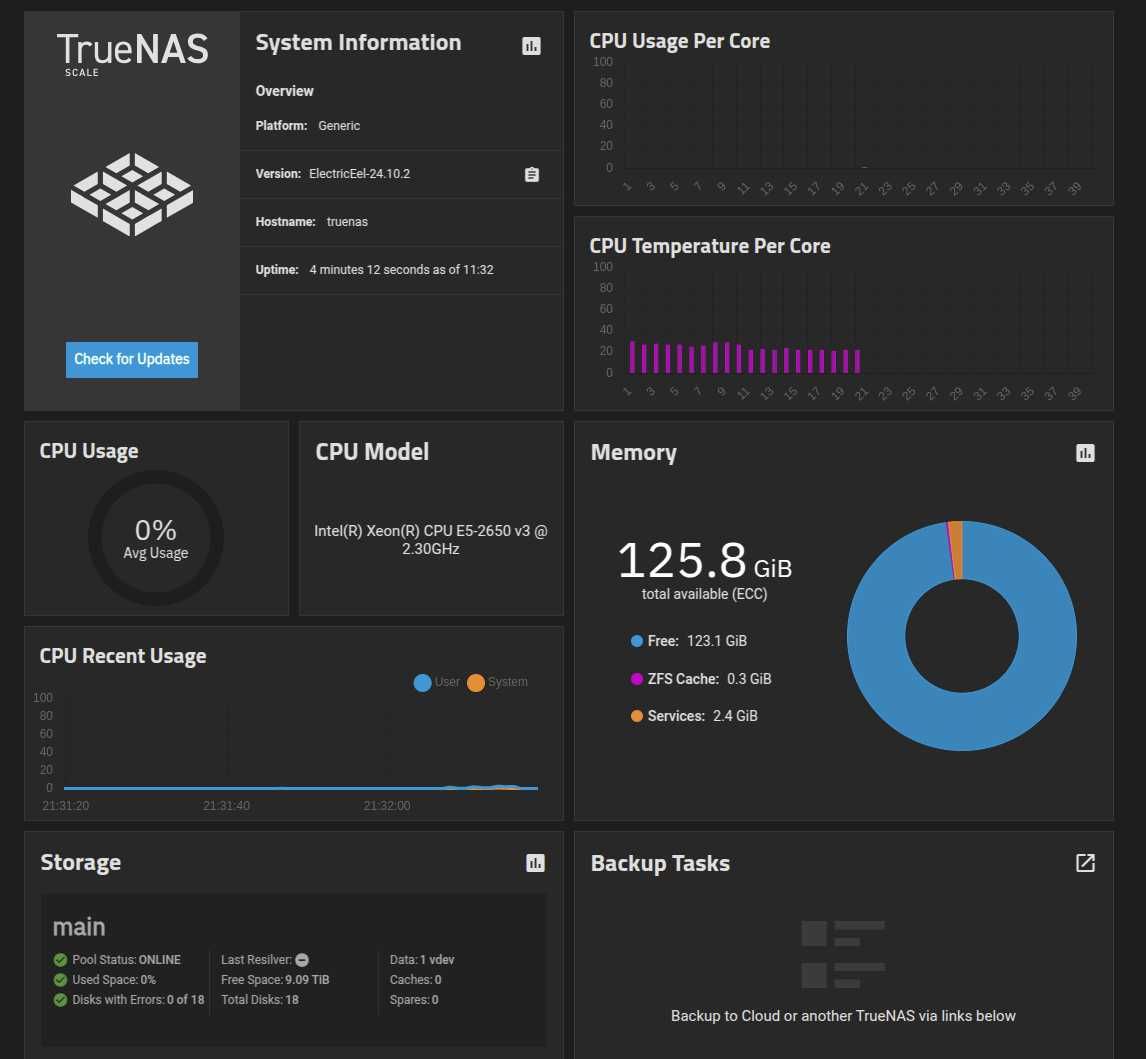Click the Last Resilver minus icon
The image size is (1146, 1059).
[x=302, y=960]
